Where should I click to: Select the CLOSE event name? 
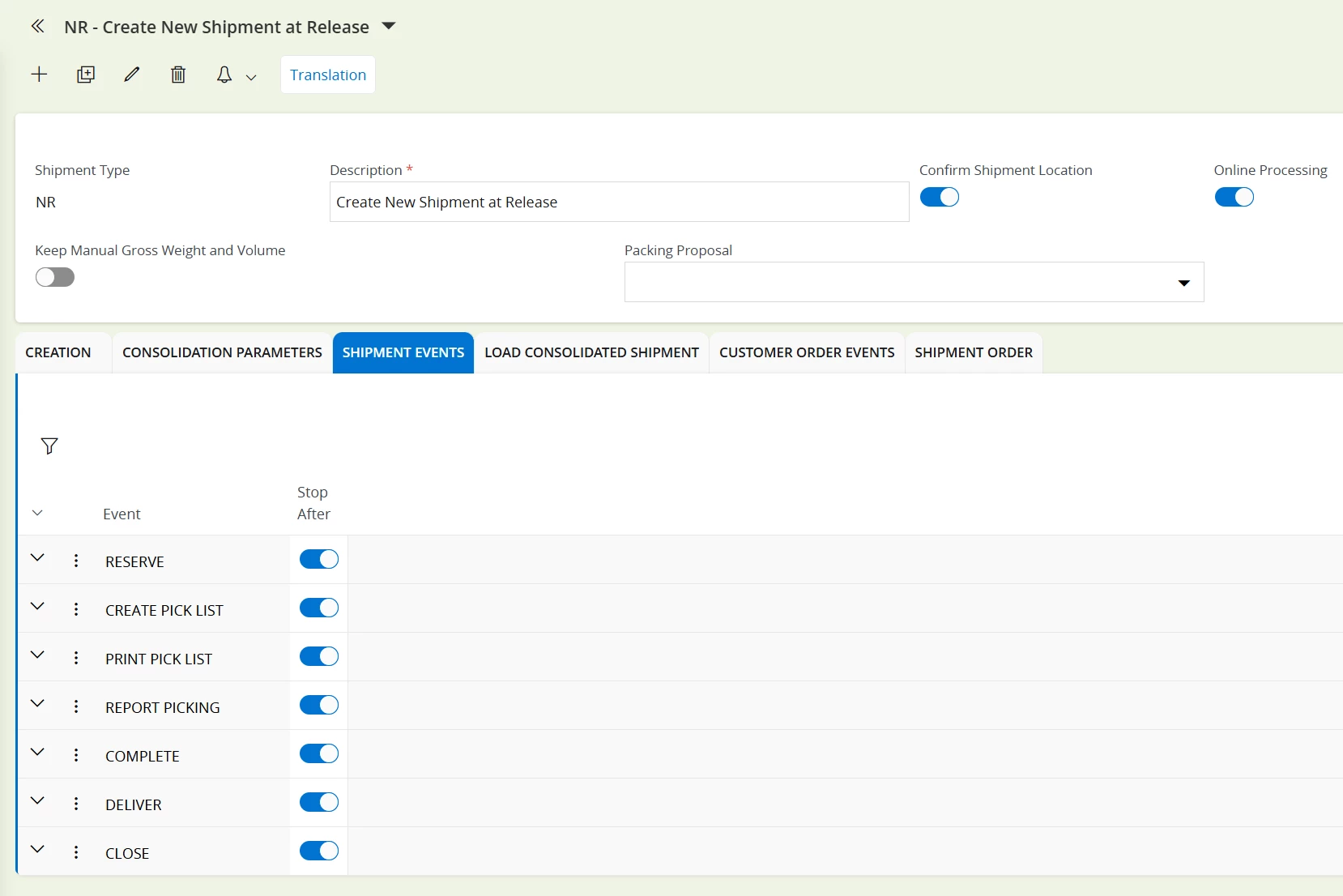(x=127, y=853)
